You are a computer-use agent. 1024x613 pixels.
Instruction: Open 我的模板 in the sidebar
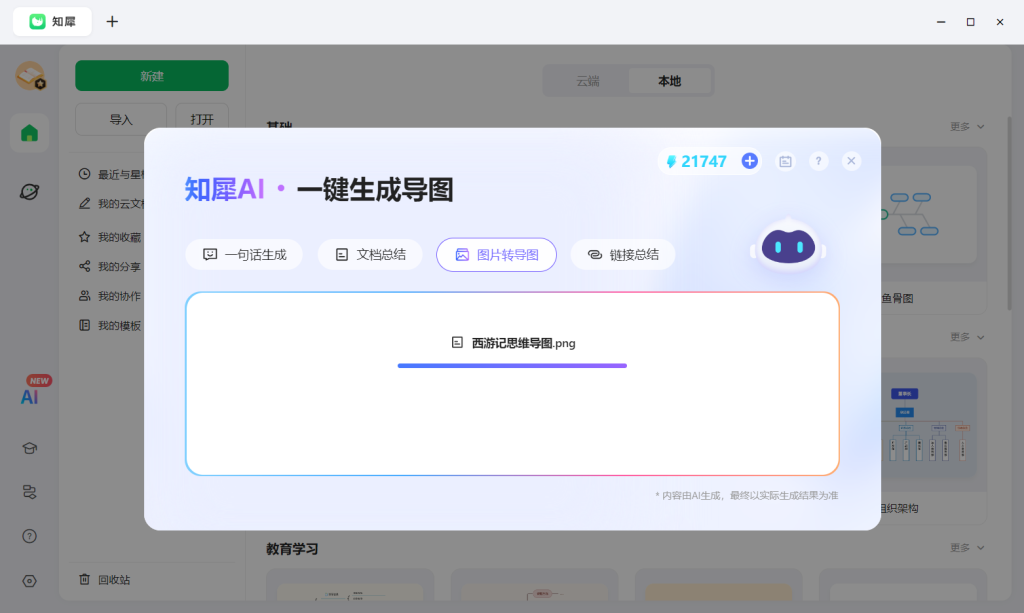click(110, 325)
